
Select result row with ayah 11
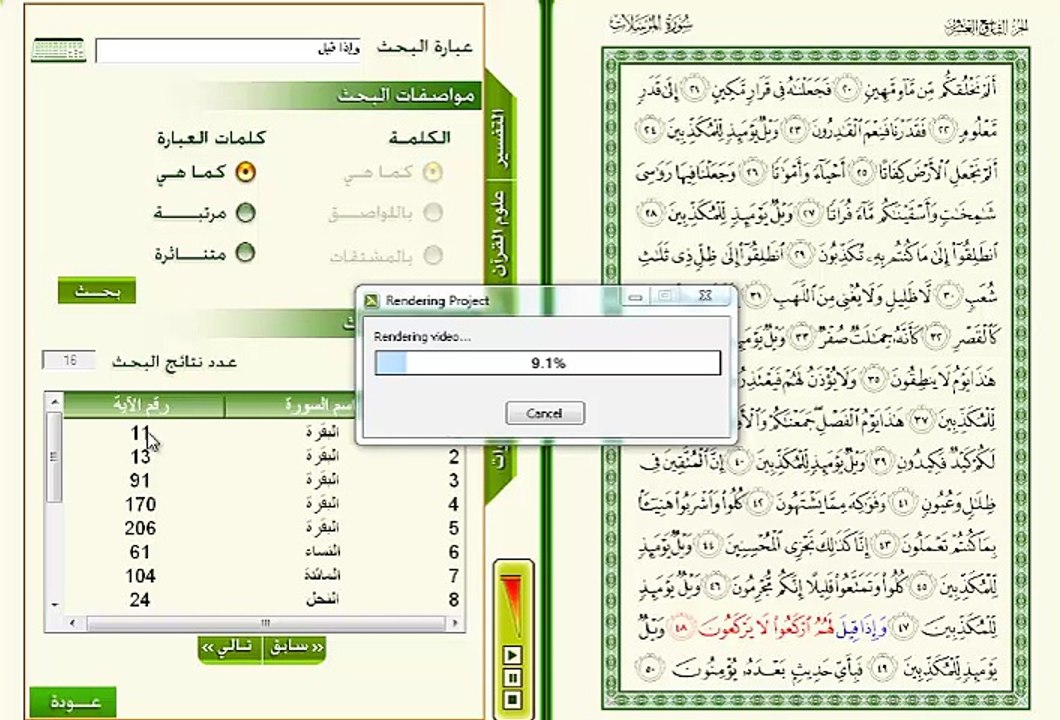coord(264,432)
